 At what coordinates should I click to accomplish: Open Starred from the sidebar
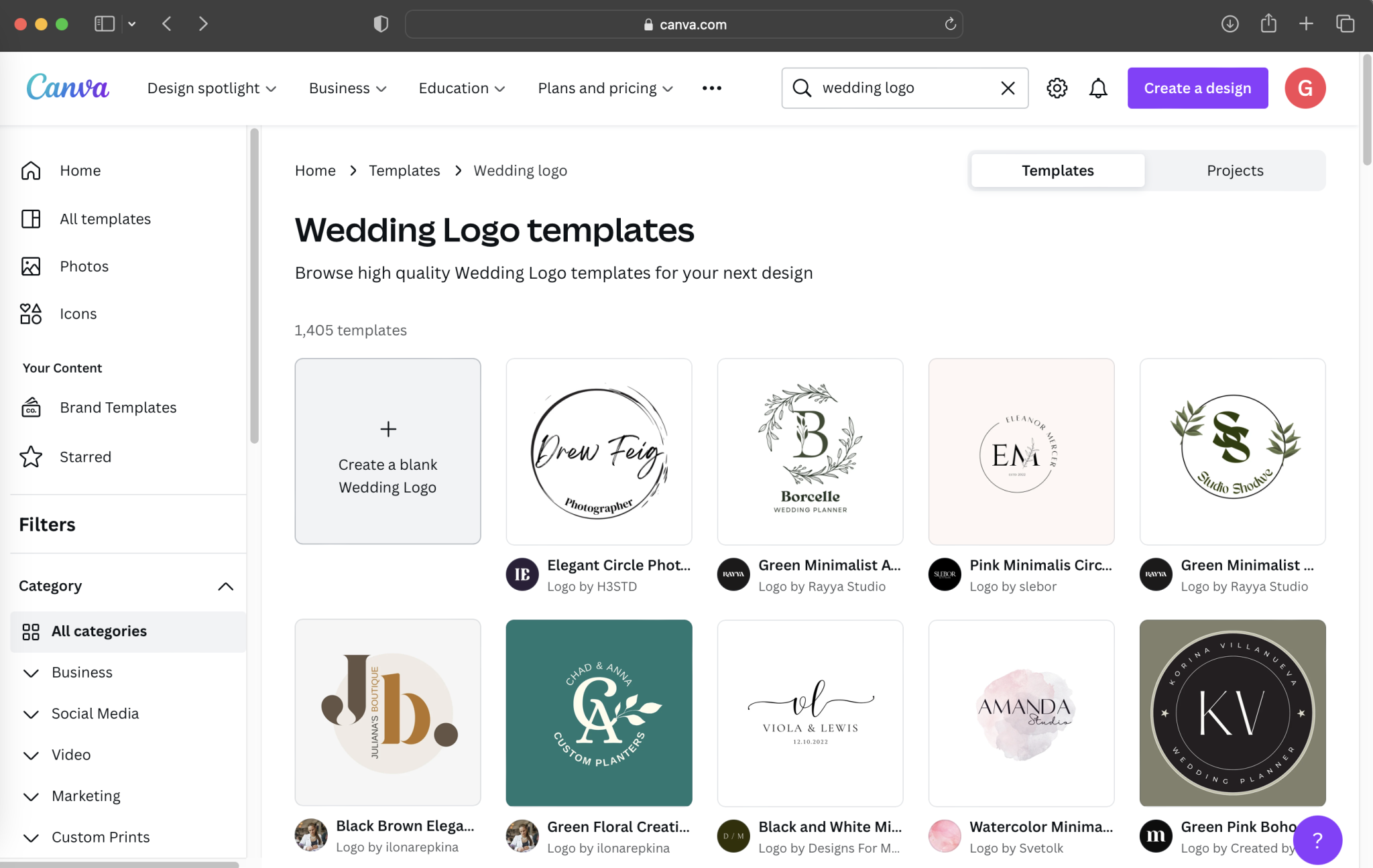pos(85,456)
